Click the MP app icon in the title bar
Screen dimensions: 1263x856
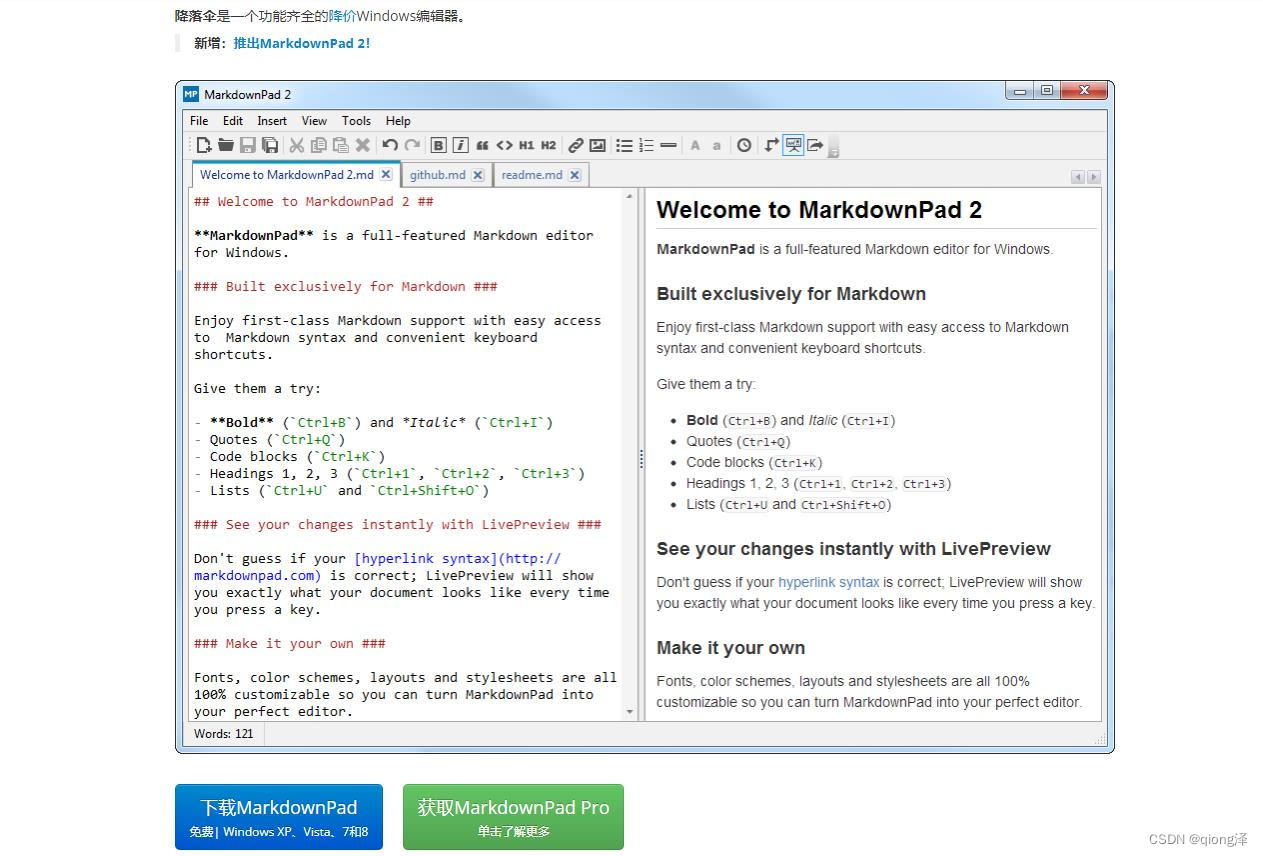tap(191, 94)
